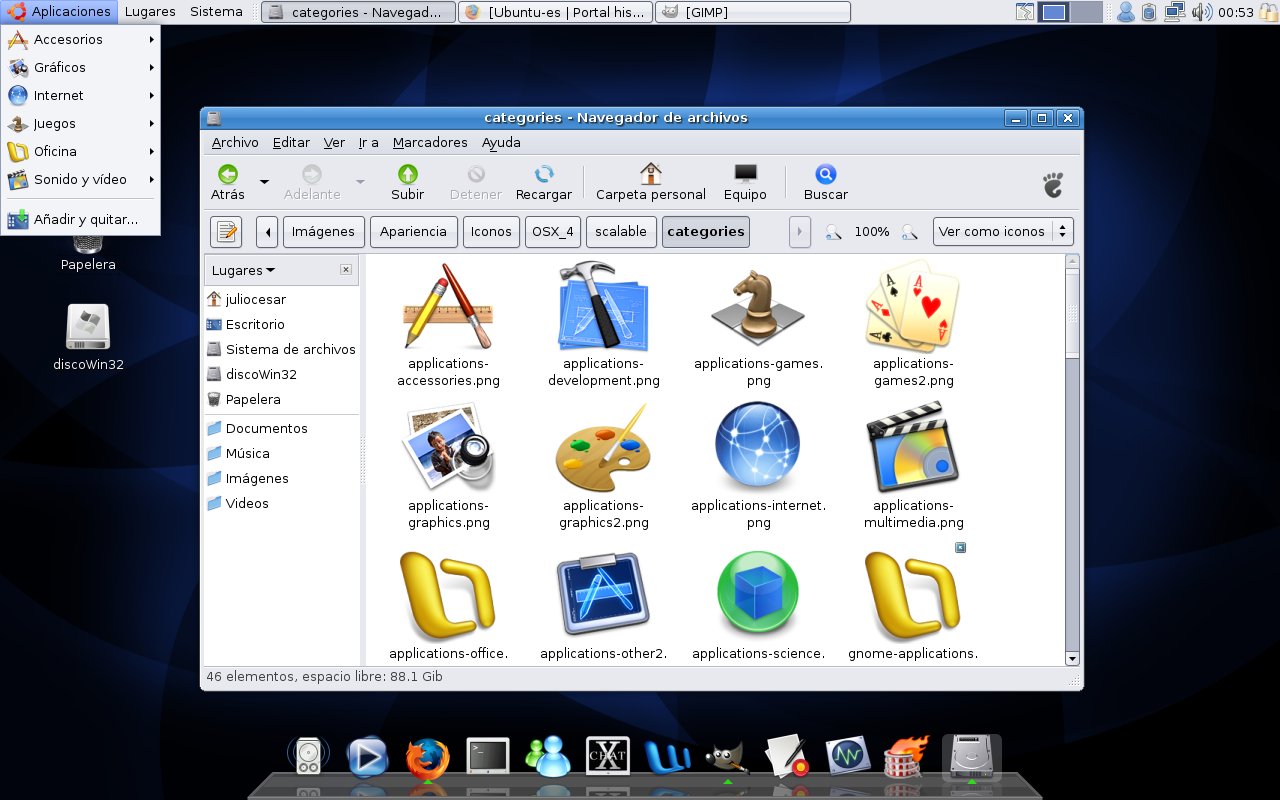
Task: Open GIMP Wilber icon in dock
Action: point(728,759)
